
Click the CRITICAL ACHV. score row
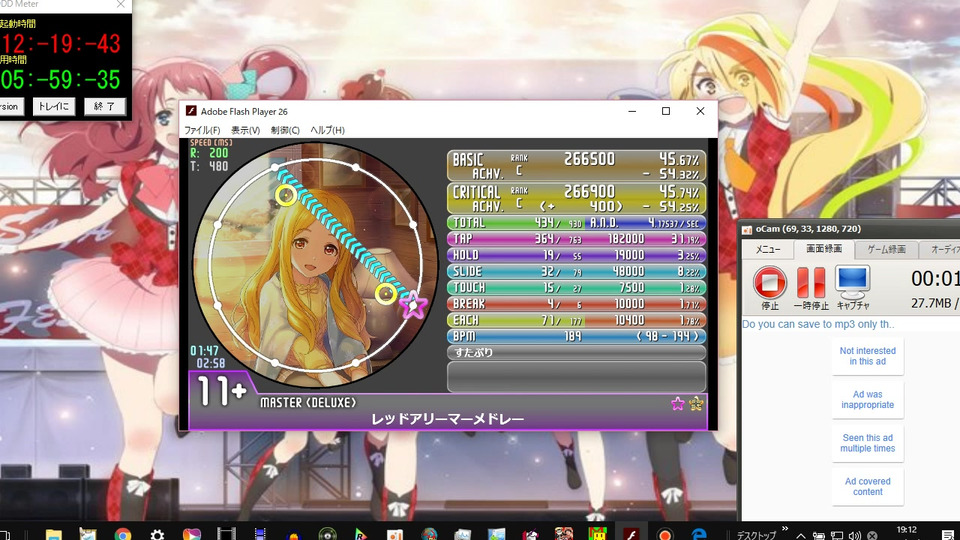tap(576, 198)
